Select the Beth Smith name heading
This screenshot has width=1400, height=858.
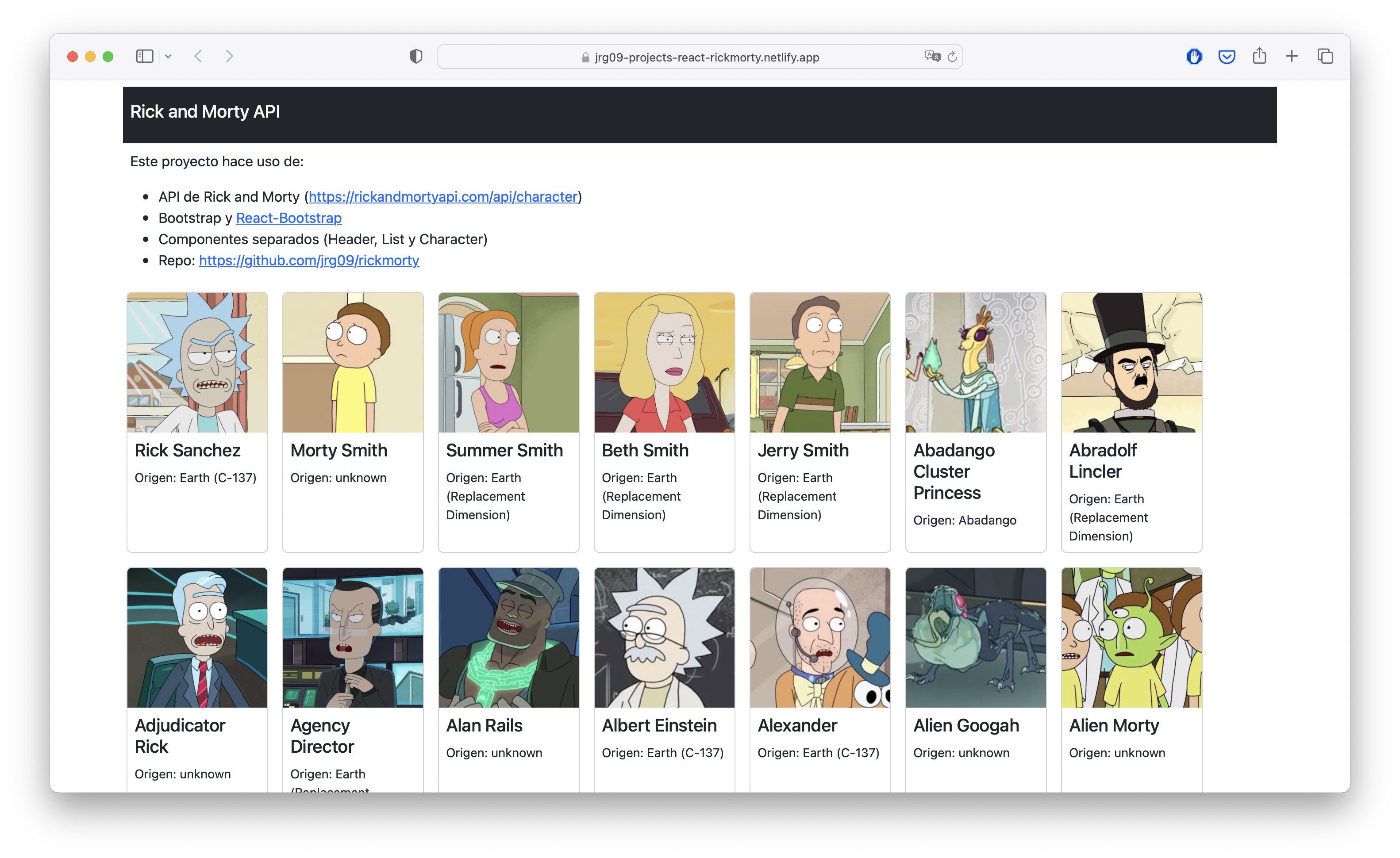click(645, 450)
